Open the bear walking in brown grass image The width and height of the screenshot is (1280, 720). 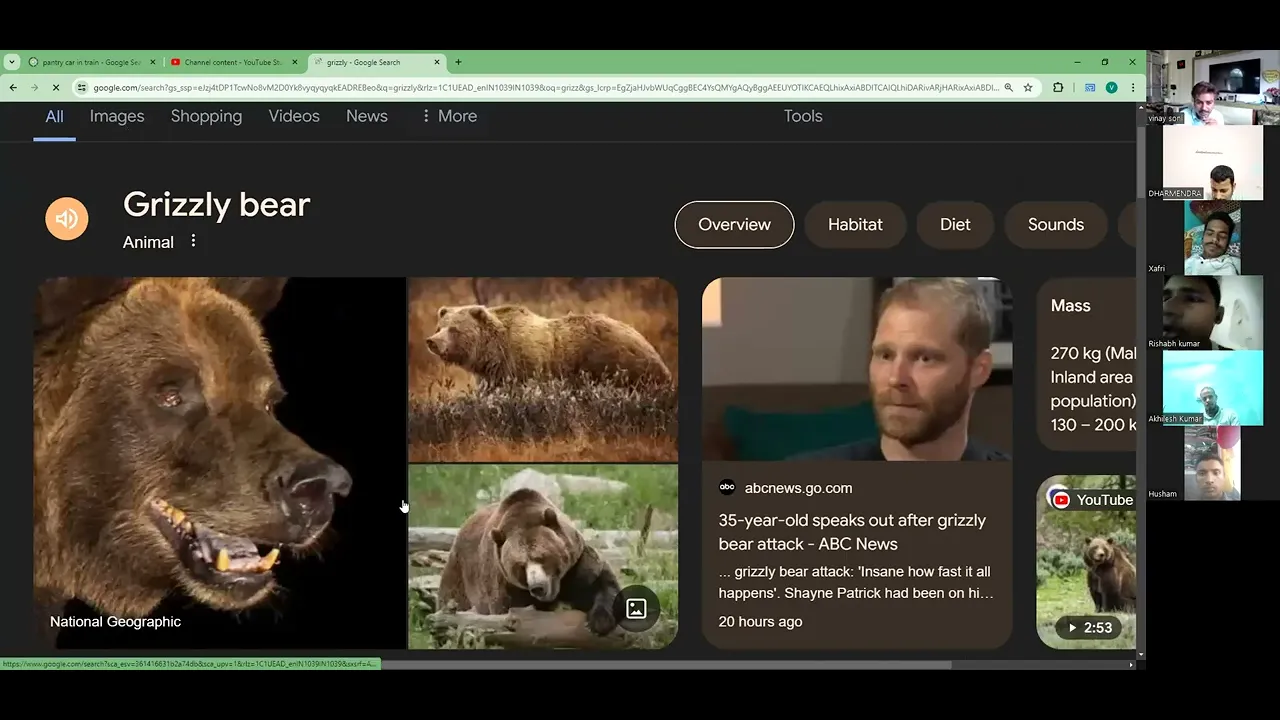(x=543, y=369)
